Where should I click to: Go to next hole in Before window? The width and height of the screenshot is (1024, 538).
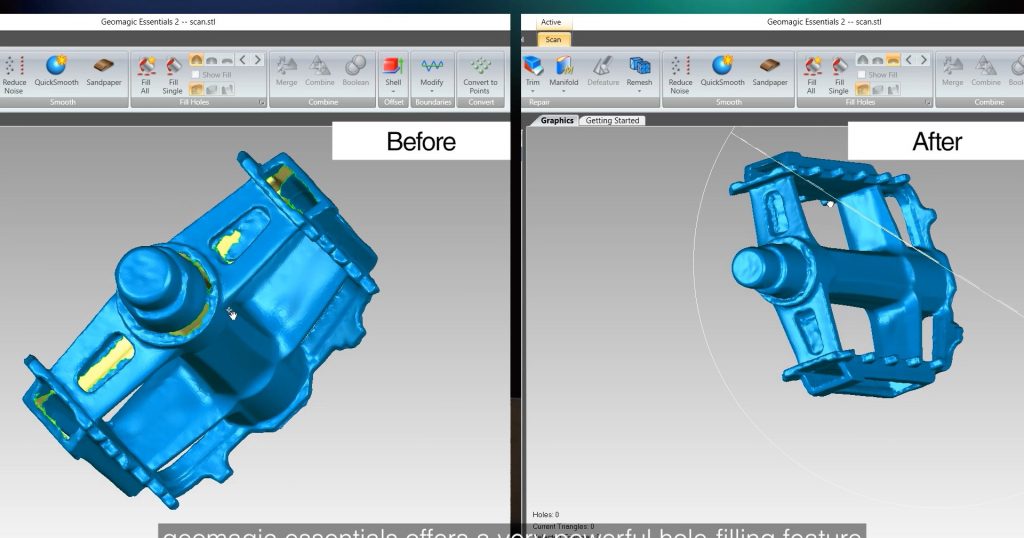tap(257, 59)
